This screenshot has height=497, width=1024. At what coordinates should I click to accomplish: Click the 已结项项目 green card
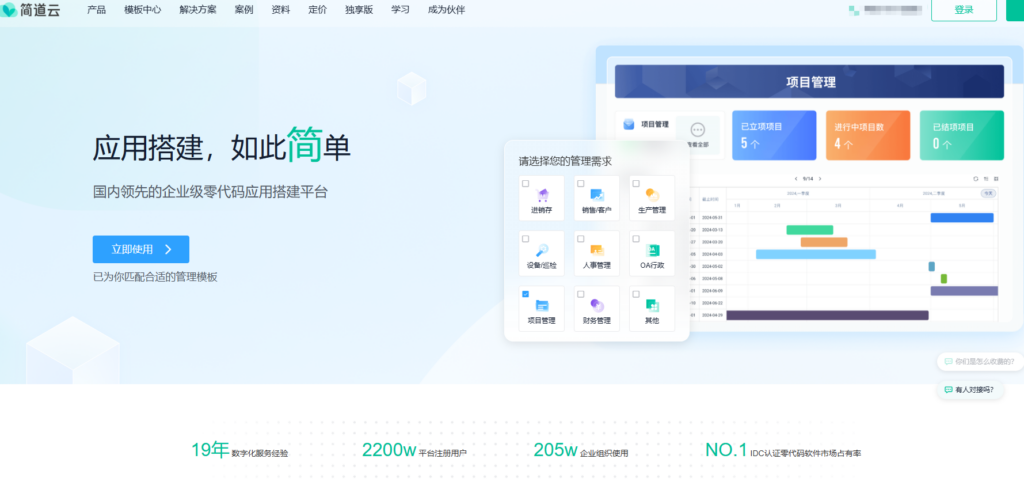(x=962, y=135)
